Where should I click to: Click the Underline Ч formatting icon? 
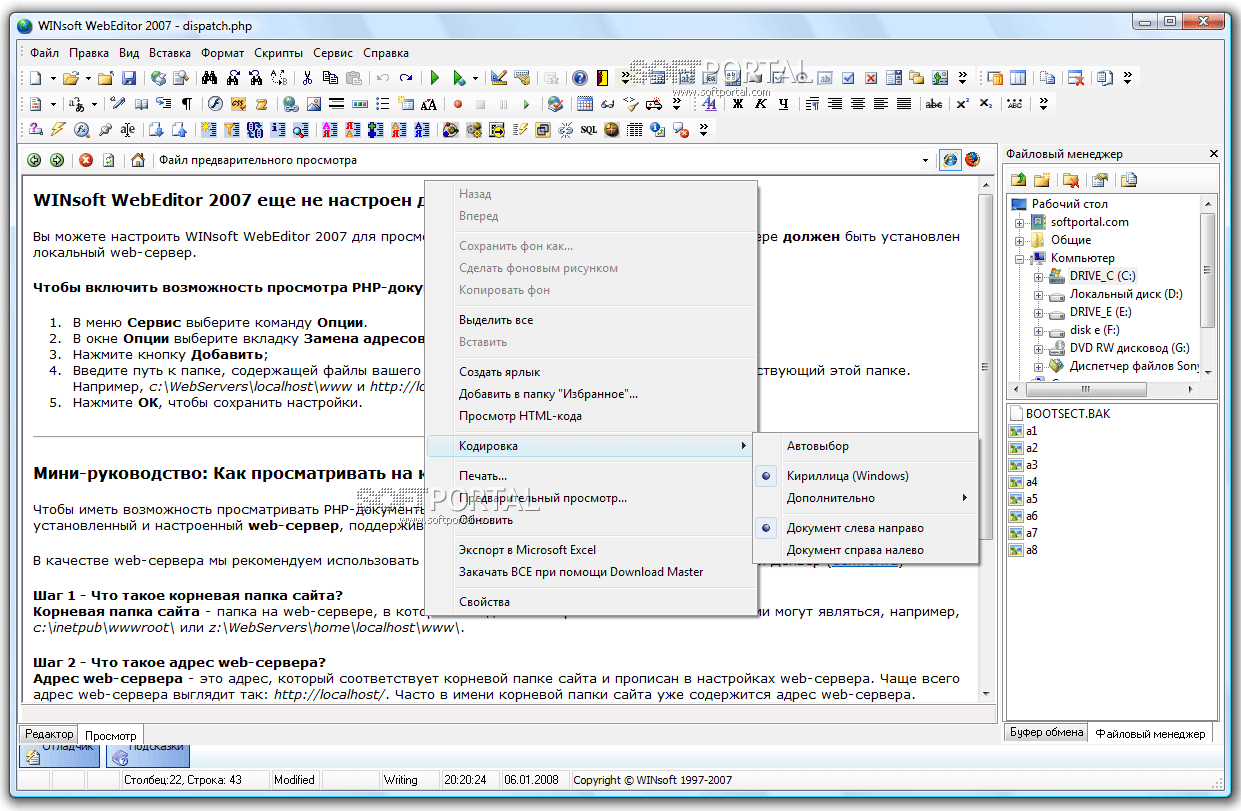click(x=784, y=104)
